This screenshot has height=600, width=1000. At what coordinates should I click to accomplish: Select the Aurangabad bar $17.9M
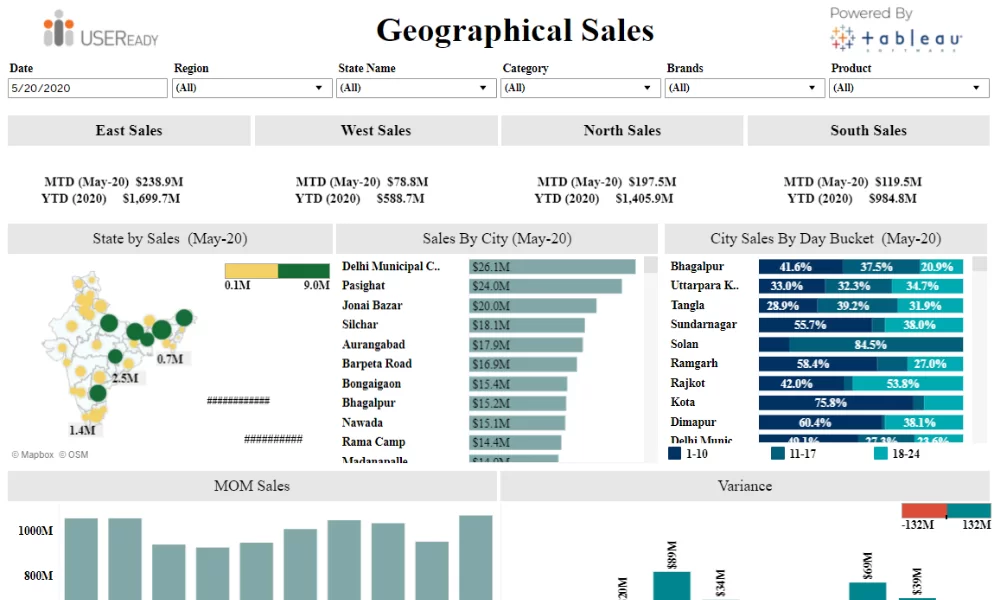coord(526,345)
